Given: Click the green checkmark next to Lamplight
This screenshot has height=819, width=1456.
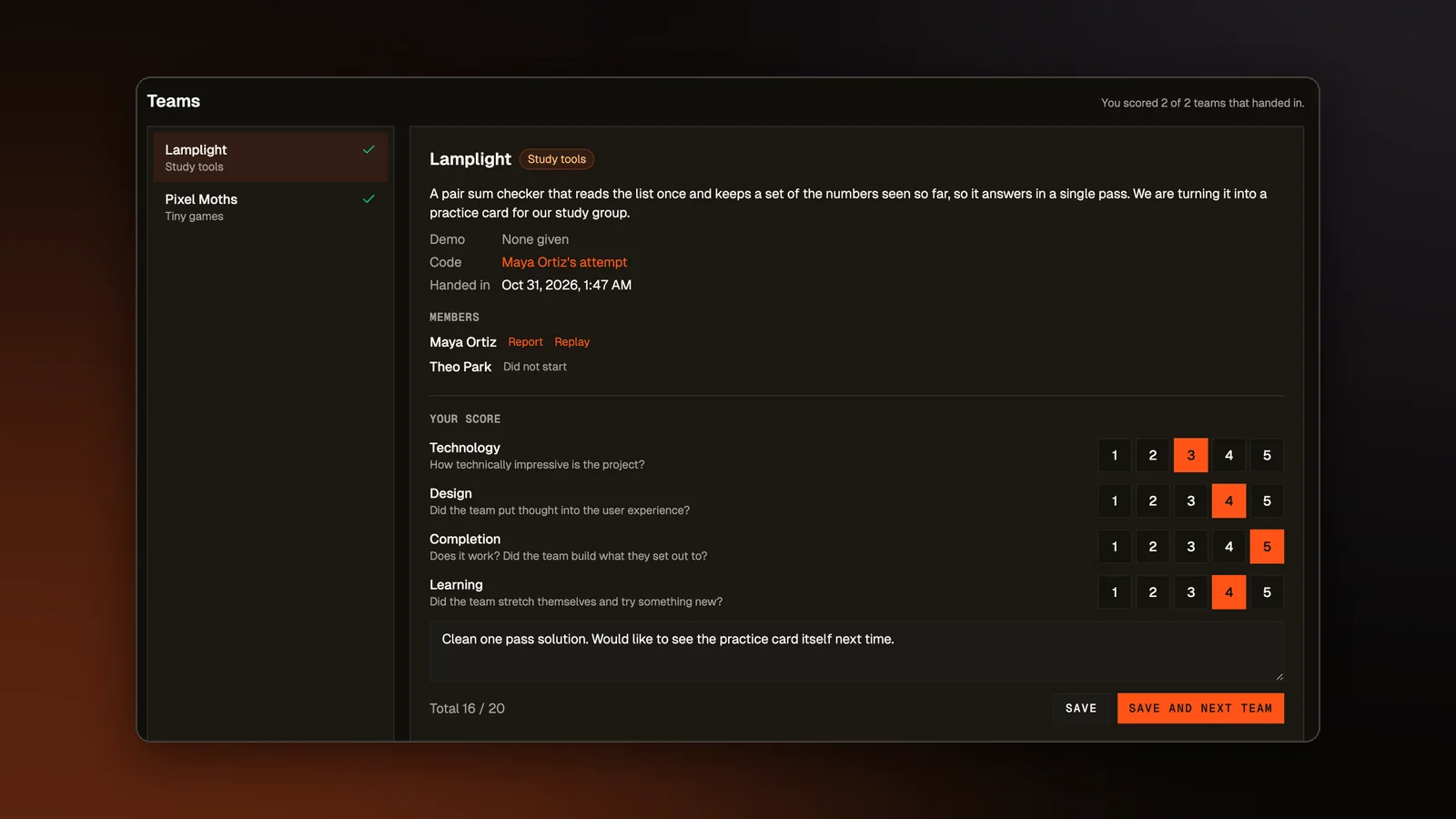Looking at the screenshot, I should coord(369,149).
